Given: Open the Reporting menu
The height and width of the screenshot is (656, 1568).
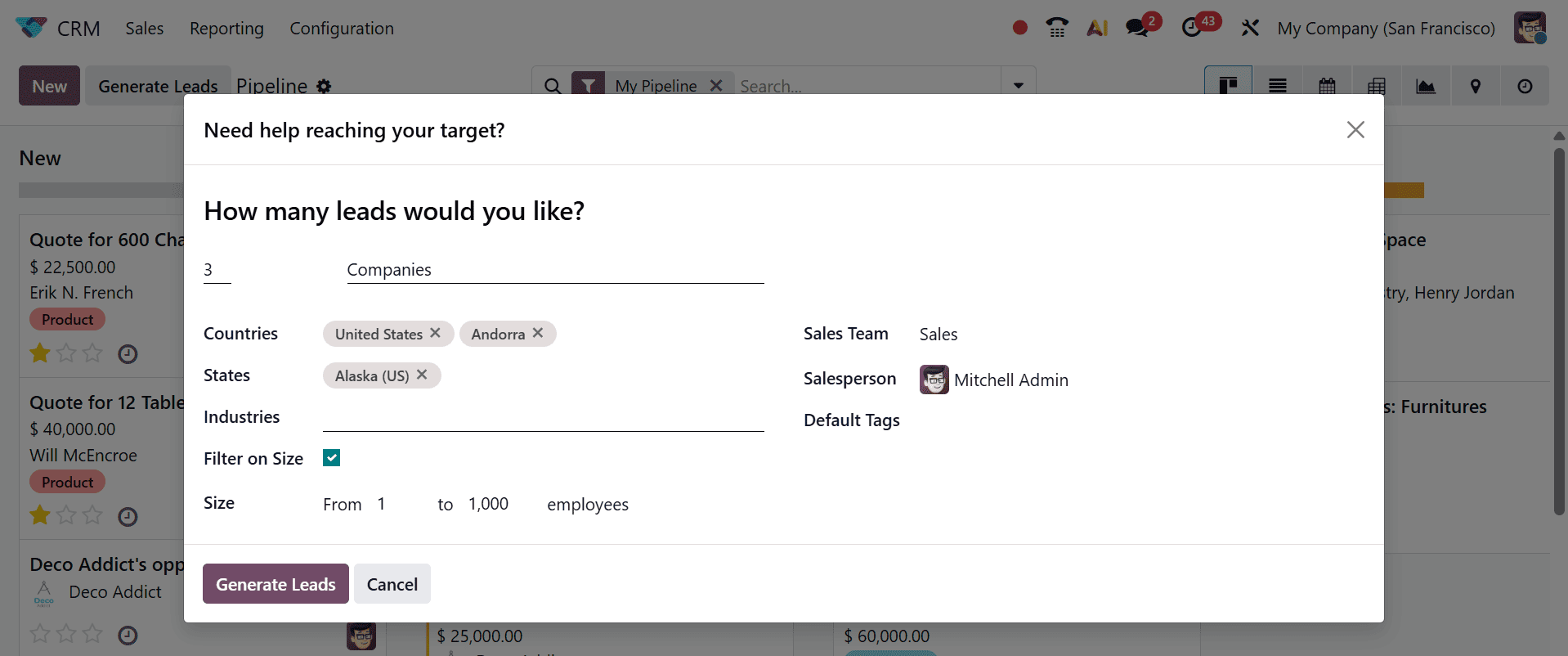Looking at the screenshot, I should [226, 28].
